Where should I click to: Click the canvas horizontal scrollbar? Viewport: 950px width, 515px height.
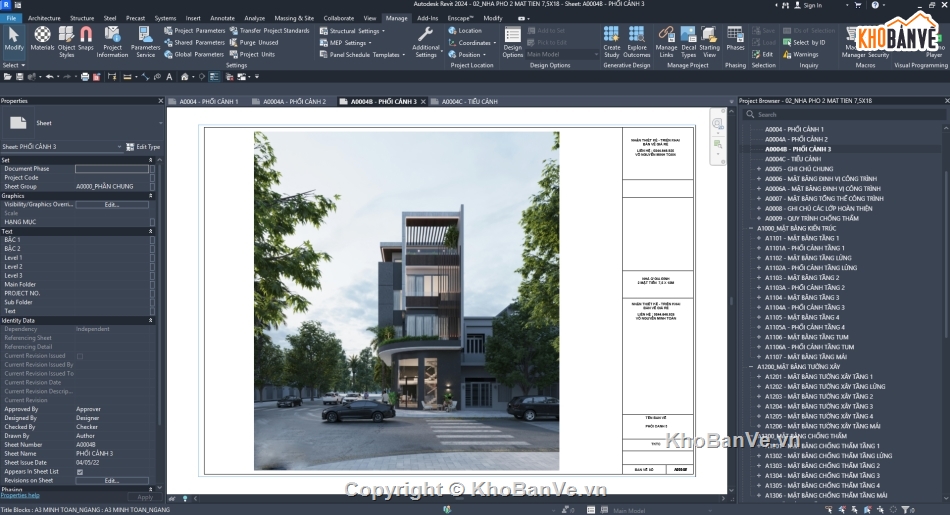coord(460,499)
